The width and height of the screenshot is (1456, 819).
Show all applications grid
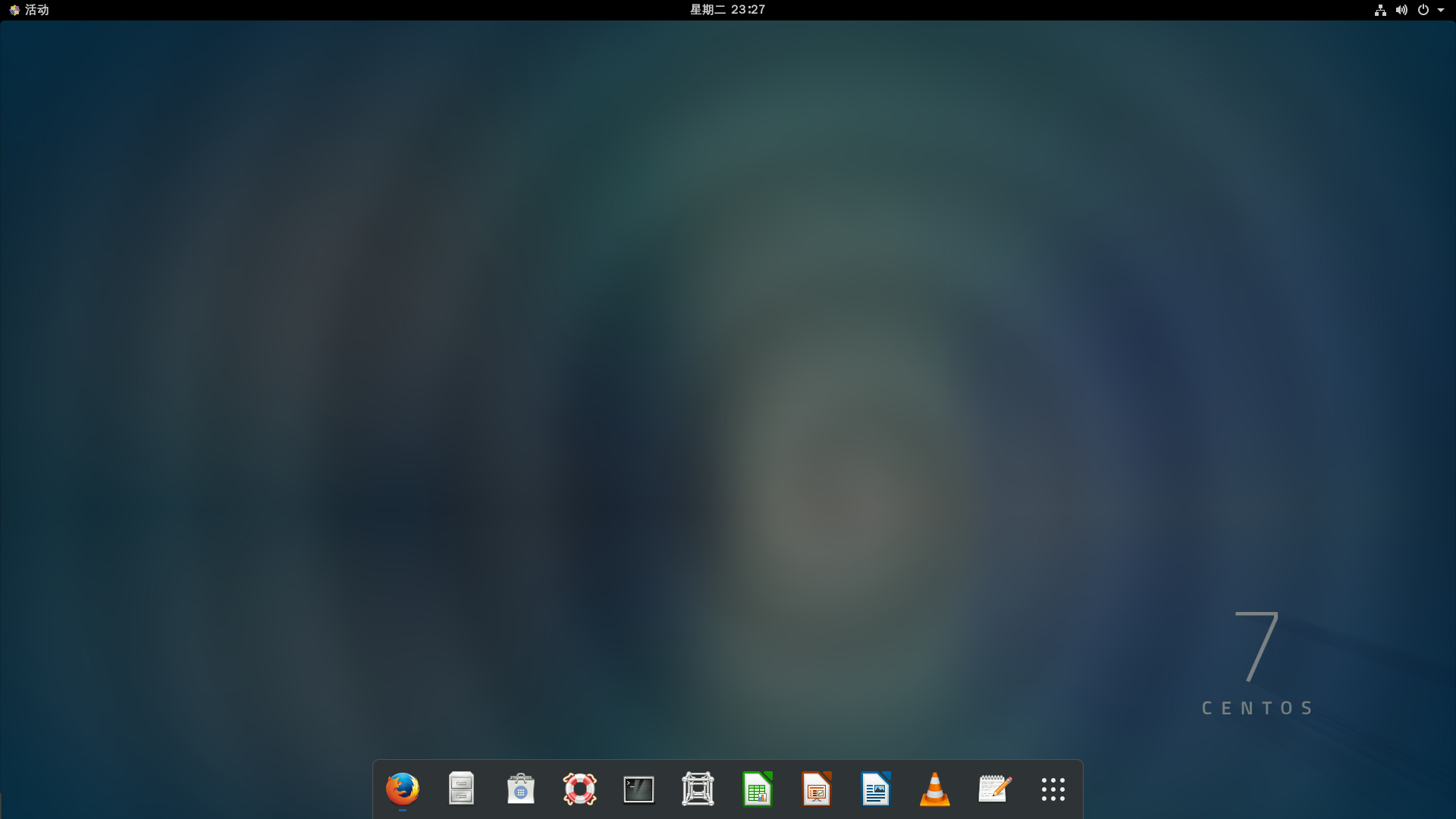click(x=1053, y=789)
